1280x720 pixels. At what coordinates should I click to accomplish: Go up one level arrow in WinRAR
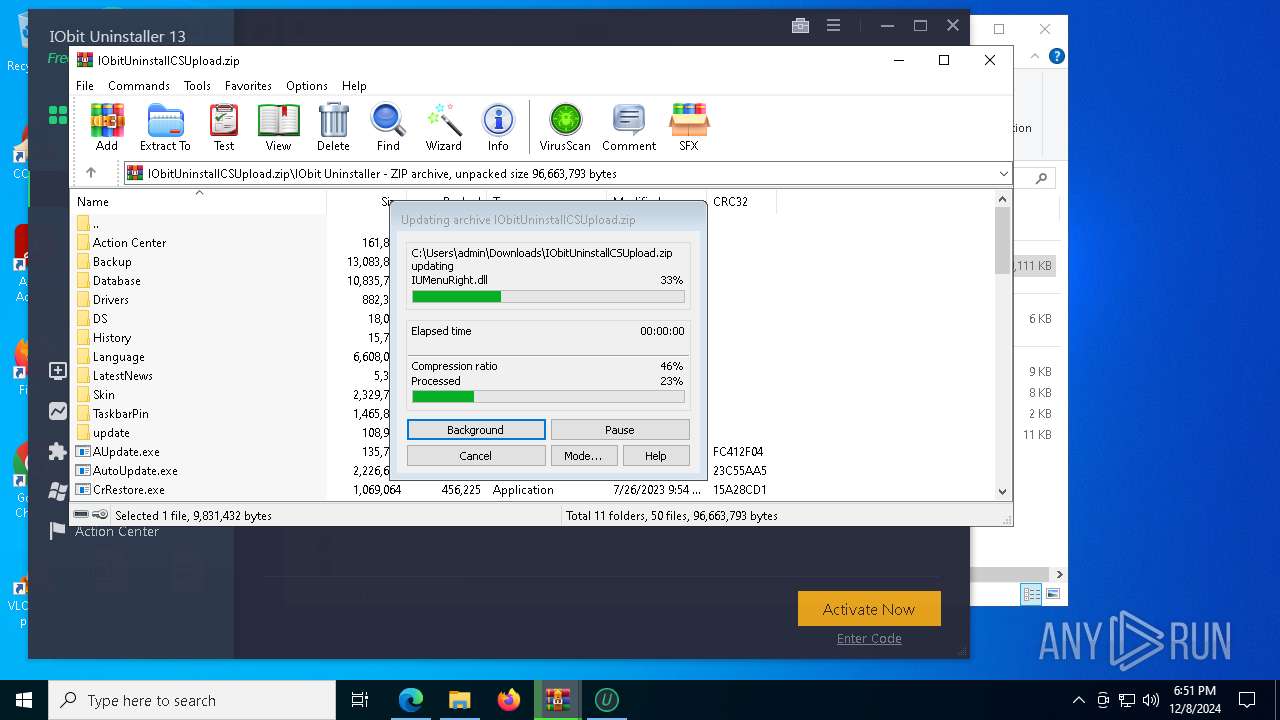tap(90, 173)
